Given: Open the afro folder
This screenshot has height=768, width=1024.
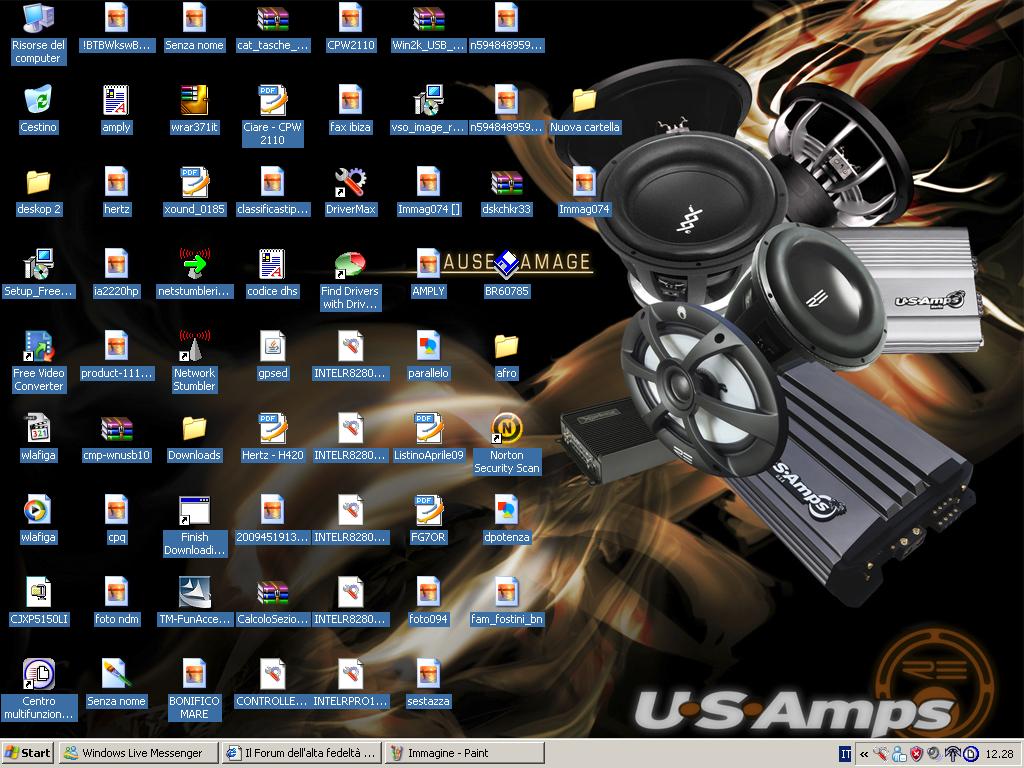Looking at the screenshot, I should coord(506,355).
